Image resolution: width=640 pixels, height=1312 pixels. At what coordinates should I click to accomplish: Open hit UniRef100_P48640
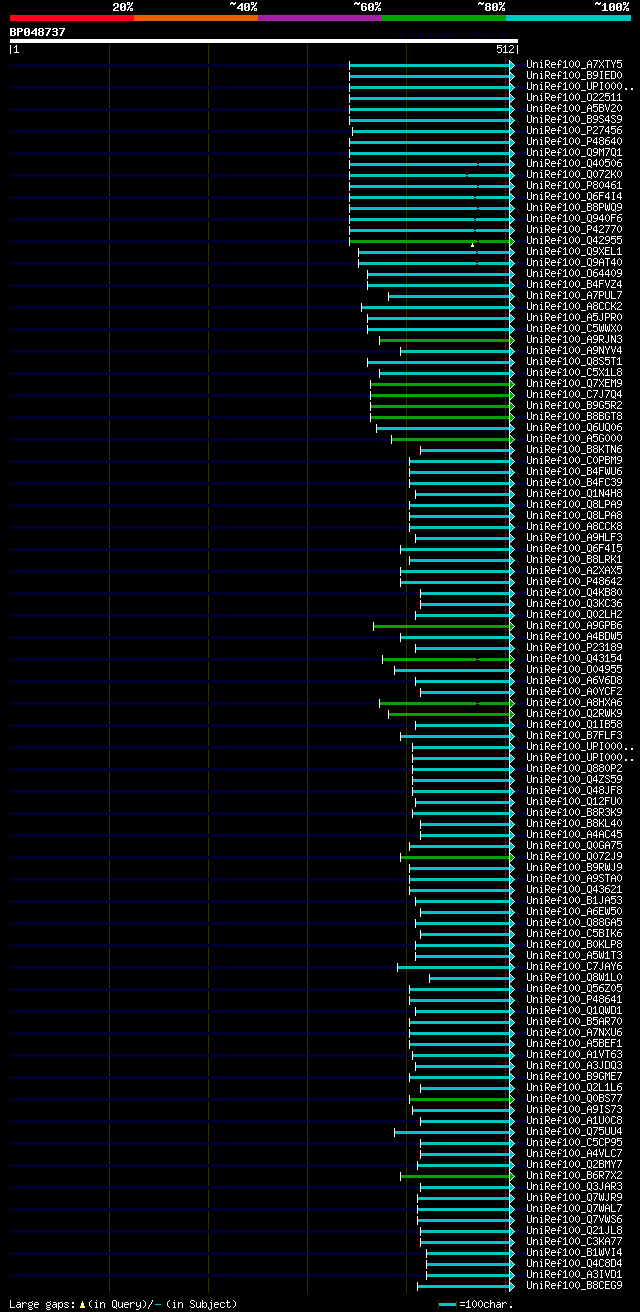click(574, 141)
